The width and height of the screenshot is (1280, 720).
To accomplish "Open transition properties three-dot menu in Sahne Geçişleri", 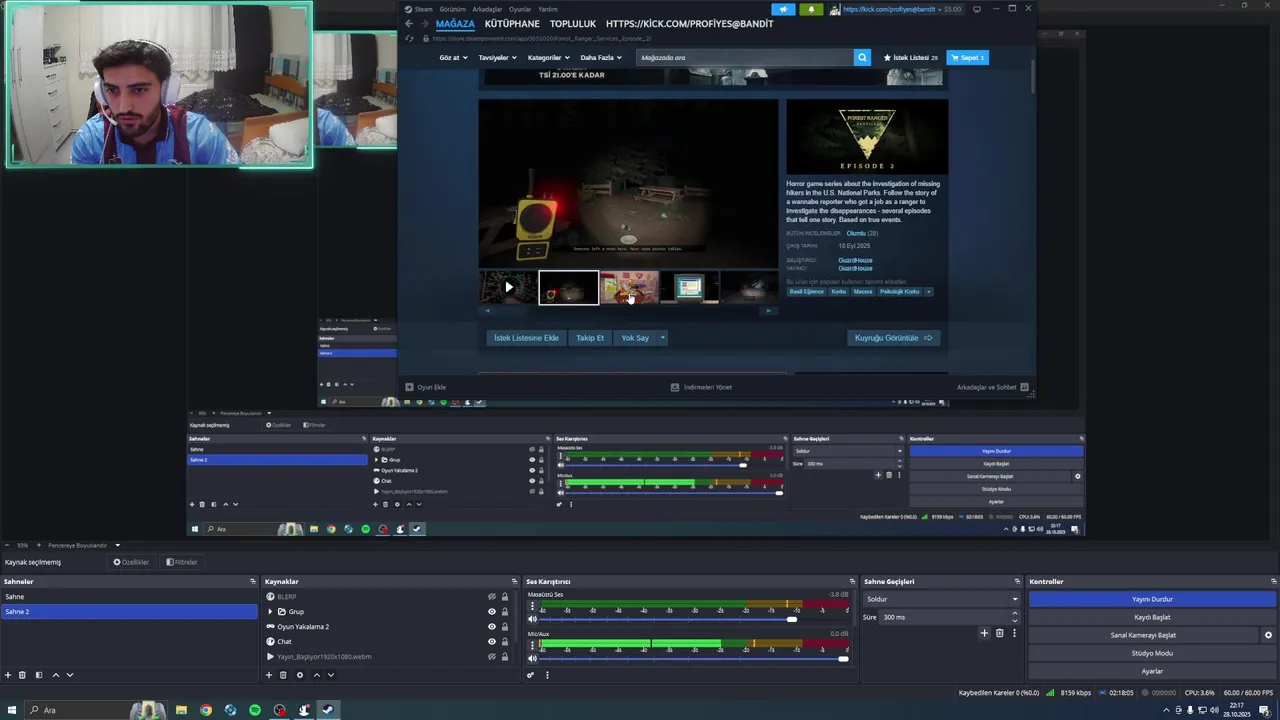I will (x=1014, y=633).
